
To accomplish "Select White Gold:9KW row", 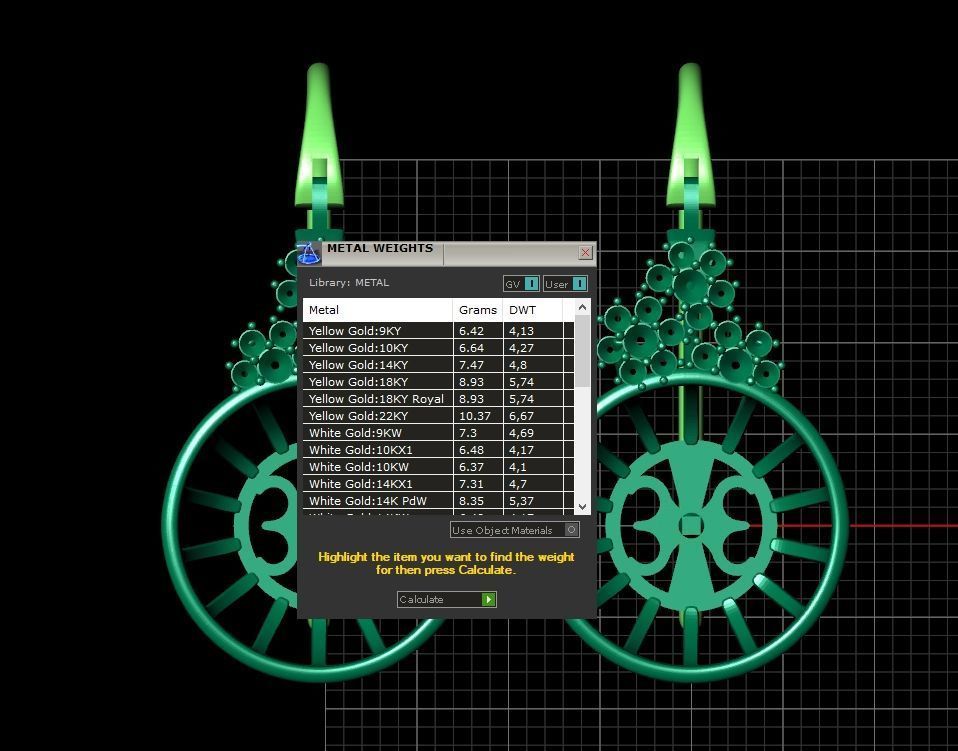I will (x=439, y=433).
